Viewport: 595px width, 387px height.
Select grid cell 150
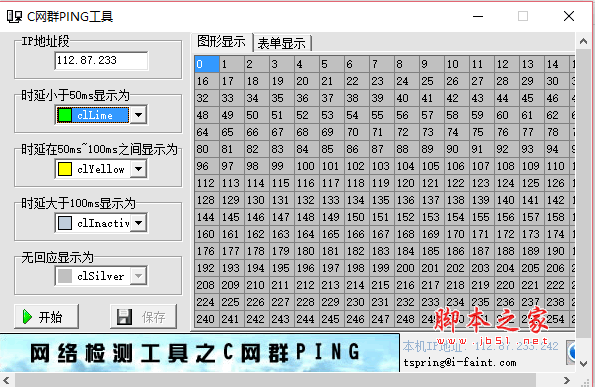click(x=357, y=217)
